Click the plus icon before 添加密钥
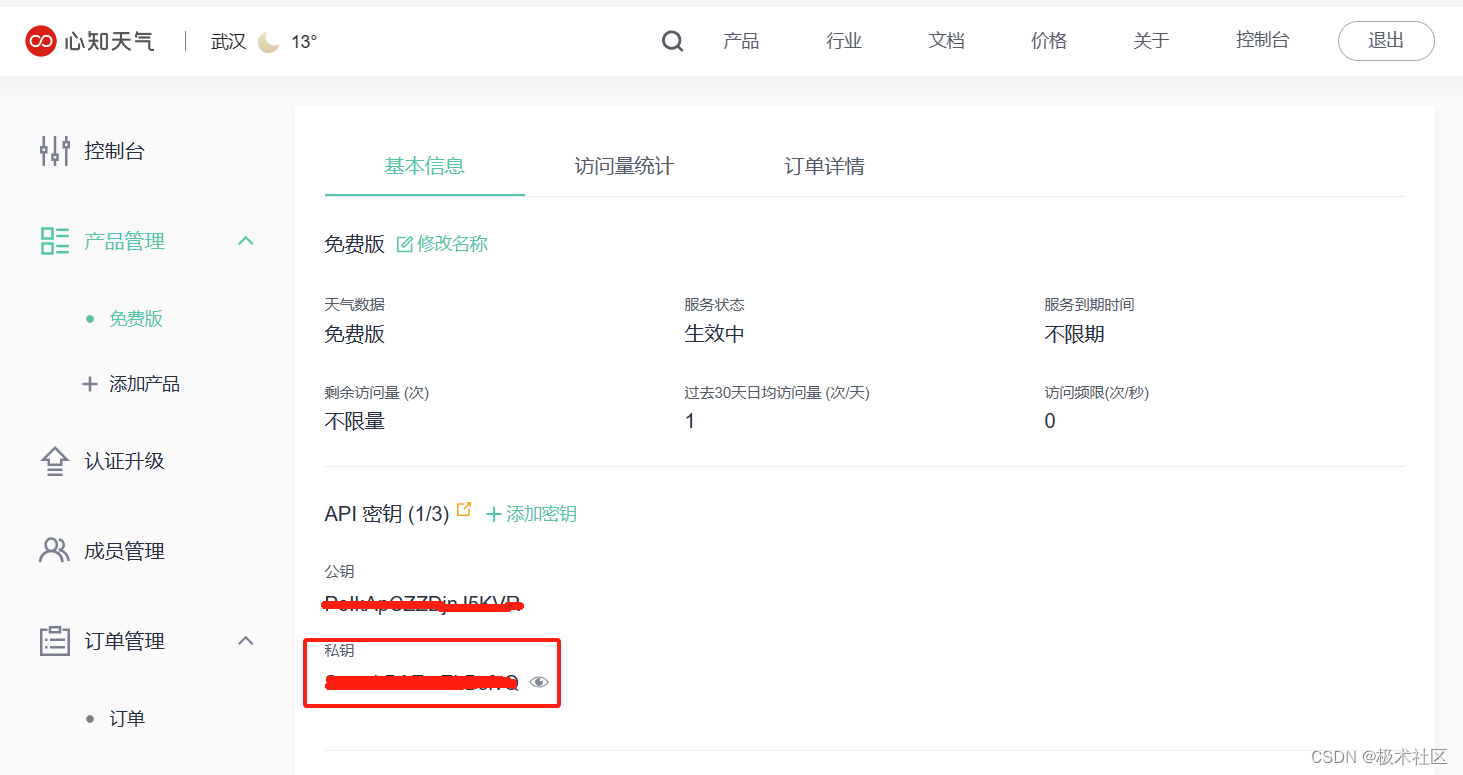The width and height of the screenshot is (1463, 775). (494, 514)
